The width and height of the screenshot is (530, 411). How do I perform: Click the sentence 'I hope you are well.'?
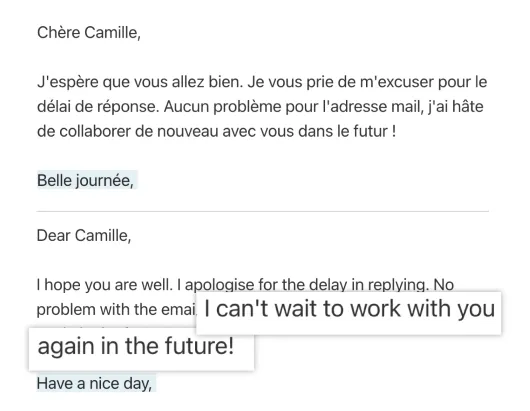[104, 285]
